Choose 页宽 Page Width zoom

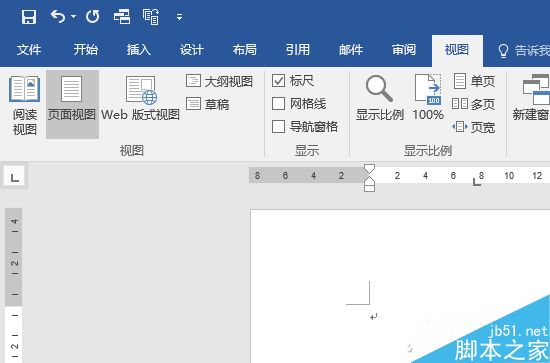474,127
